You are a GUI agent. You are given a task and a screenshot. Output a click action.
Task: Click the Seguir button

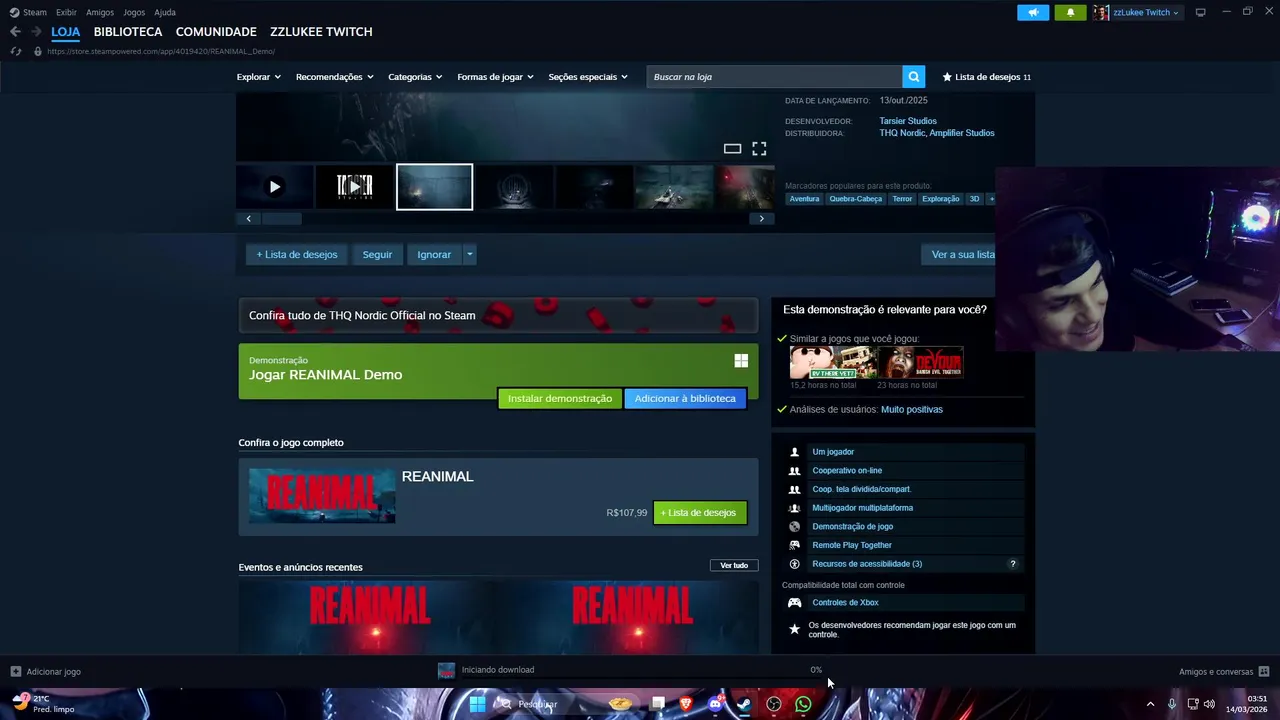point(377,254)
